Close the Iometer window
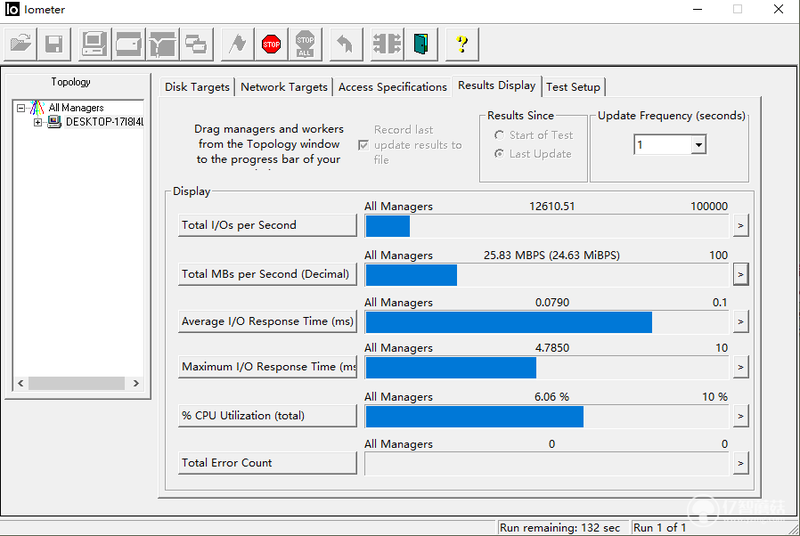800x536 pixels. [778, 9]
